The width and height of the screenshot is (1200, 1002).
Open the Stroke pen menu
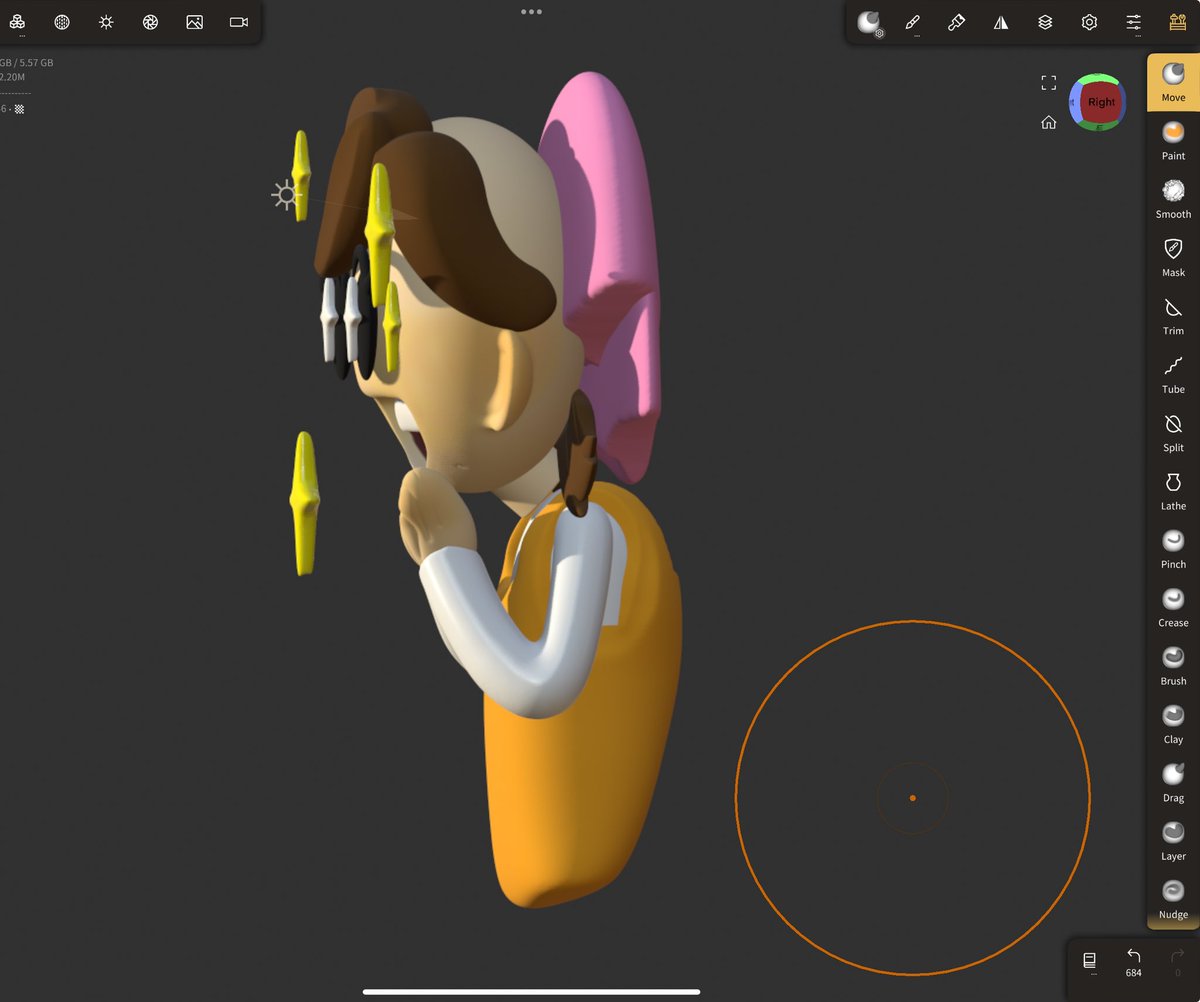913,22
